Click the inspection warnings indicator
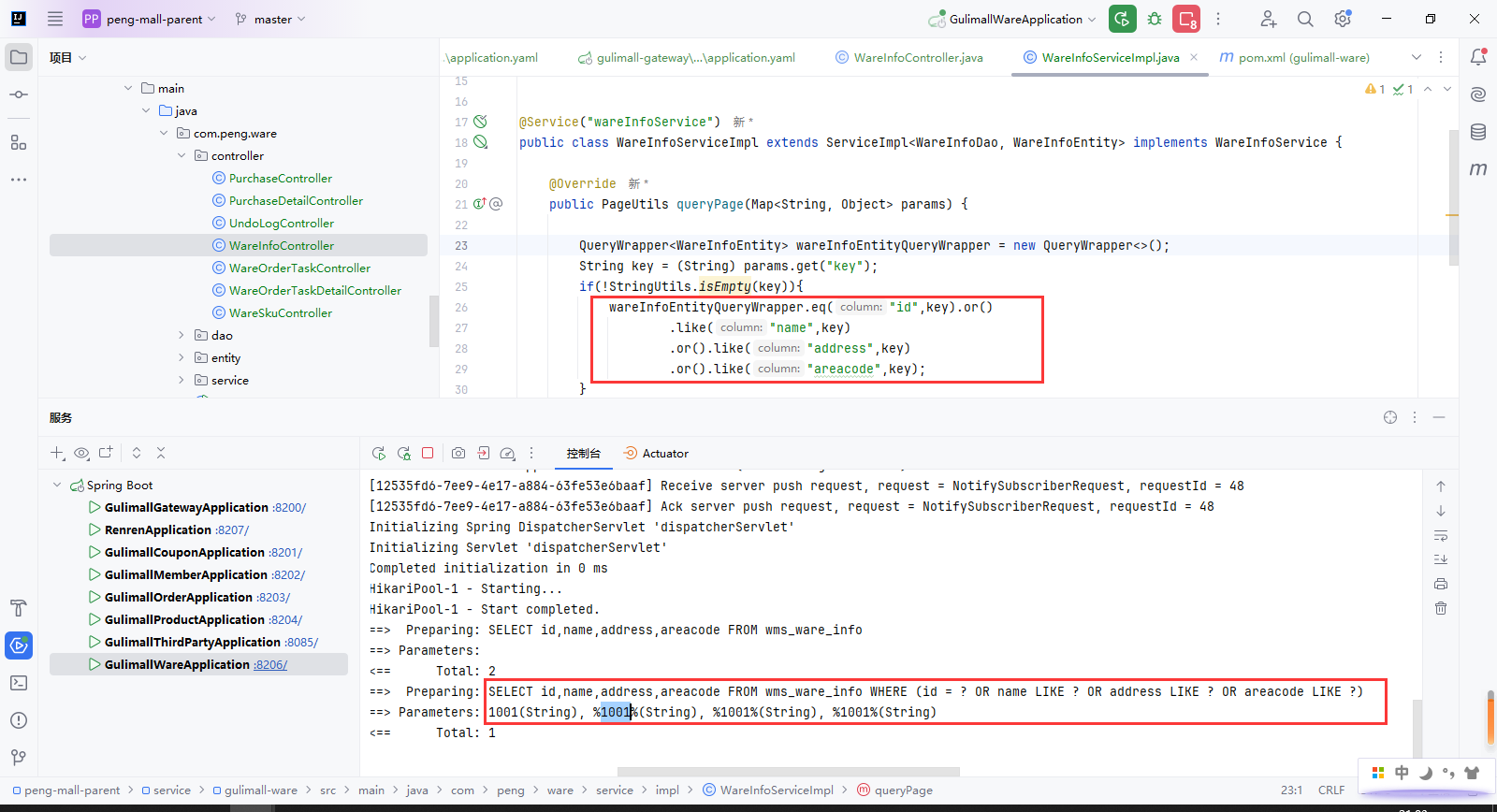1497x812 pixels. (x=1375, y=89)
